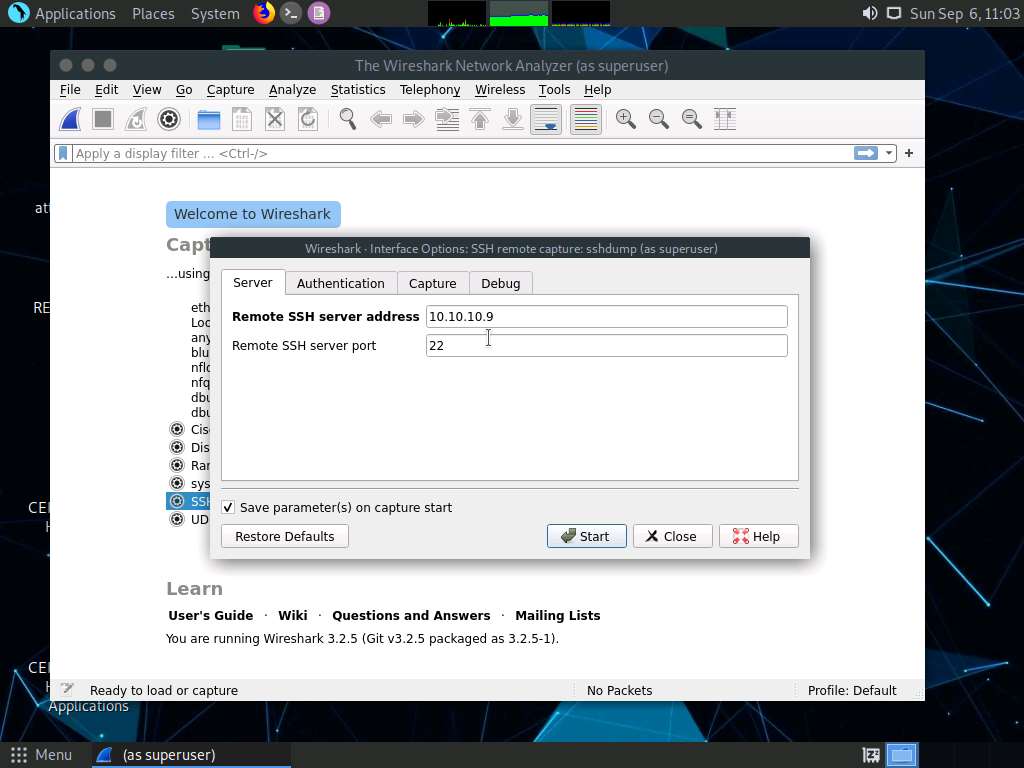Click the expert information icon in status bar
The width and height of the screenshot is (1024, 768).
pos(67,689)
